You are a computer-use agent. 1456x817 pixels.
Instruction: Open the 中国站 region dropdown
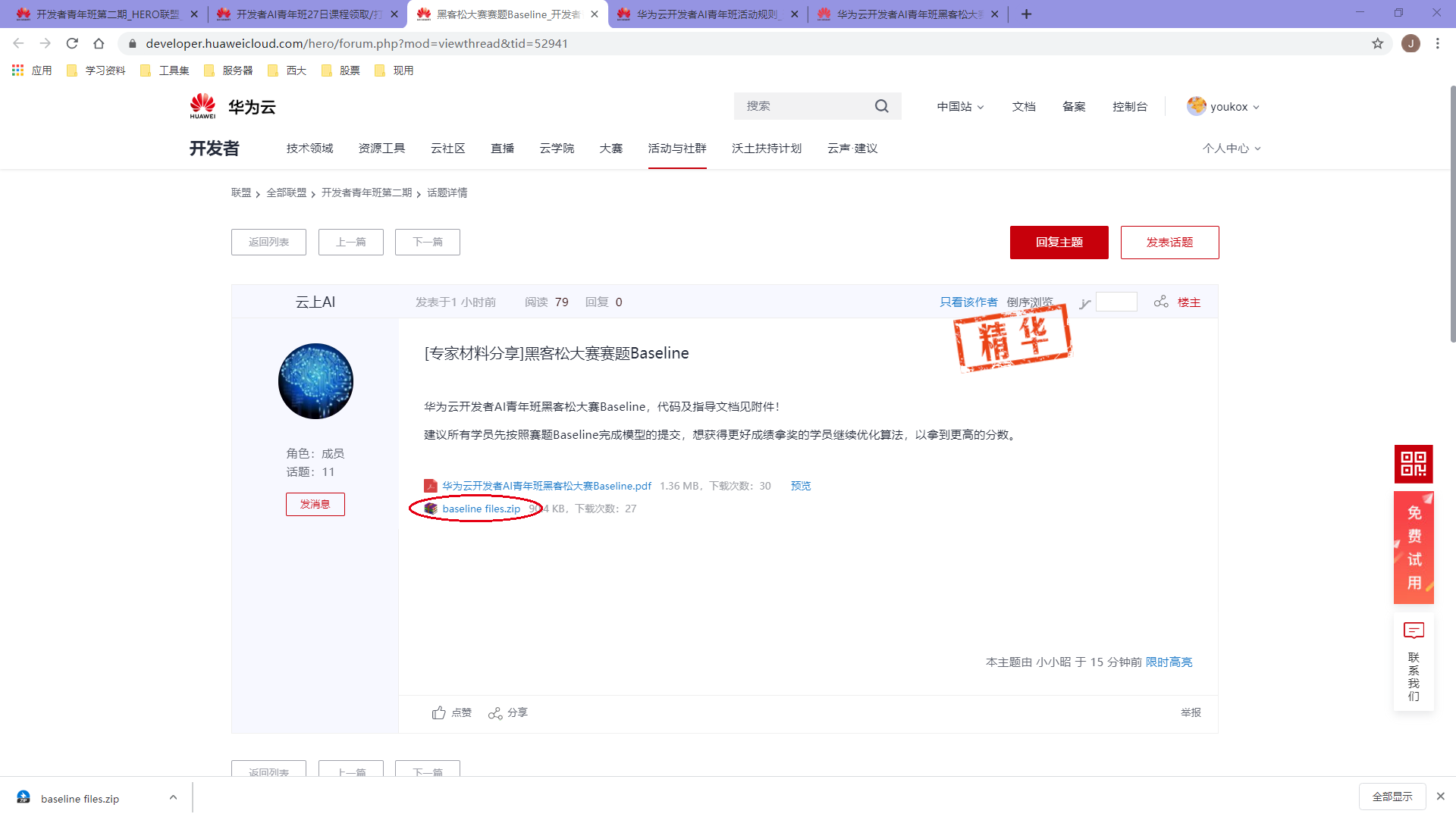(x=959, y=106)
